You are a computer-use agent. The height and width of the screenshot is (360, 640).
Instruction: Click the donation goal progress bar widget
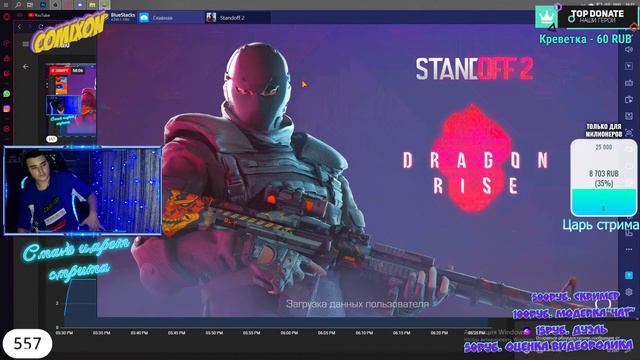(604, 178)
